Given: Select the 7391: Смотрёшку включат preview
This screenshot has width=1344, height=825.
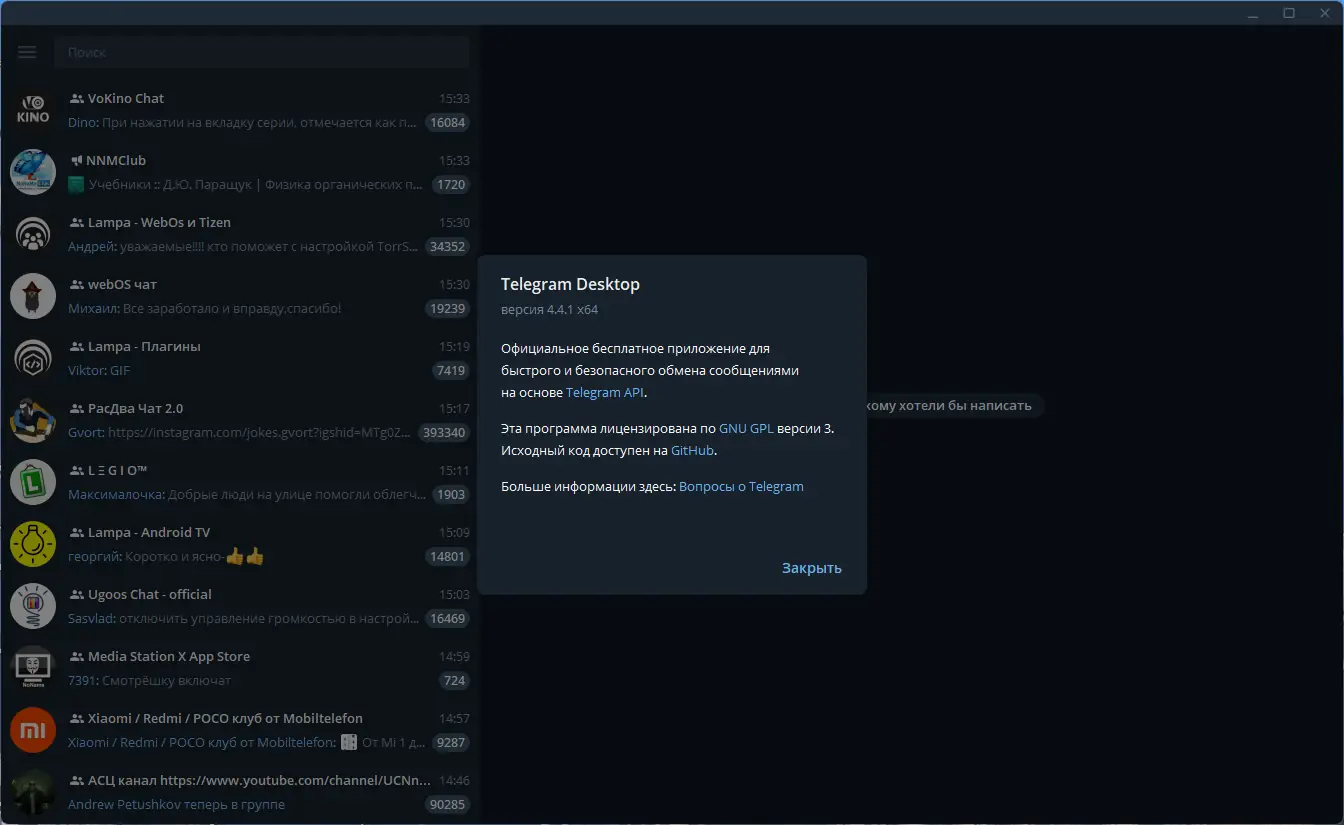Looking at the screenshot, I should click(149, 681).
